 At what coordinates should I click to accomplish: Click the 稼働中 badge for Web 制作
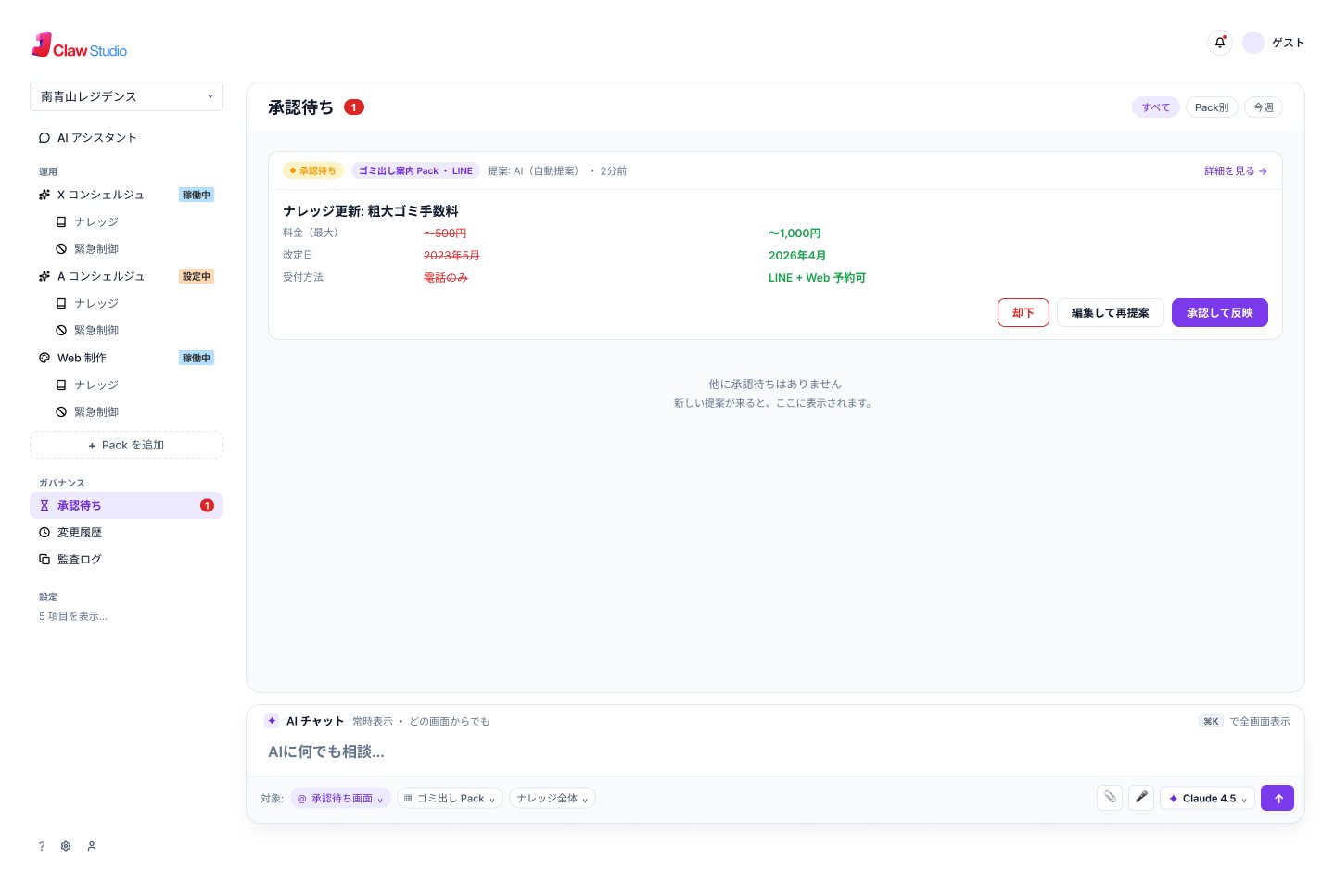[x=197, y=359]
